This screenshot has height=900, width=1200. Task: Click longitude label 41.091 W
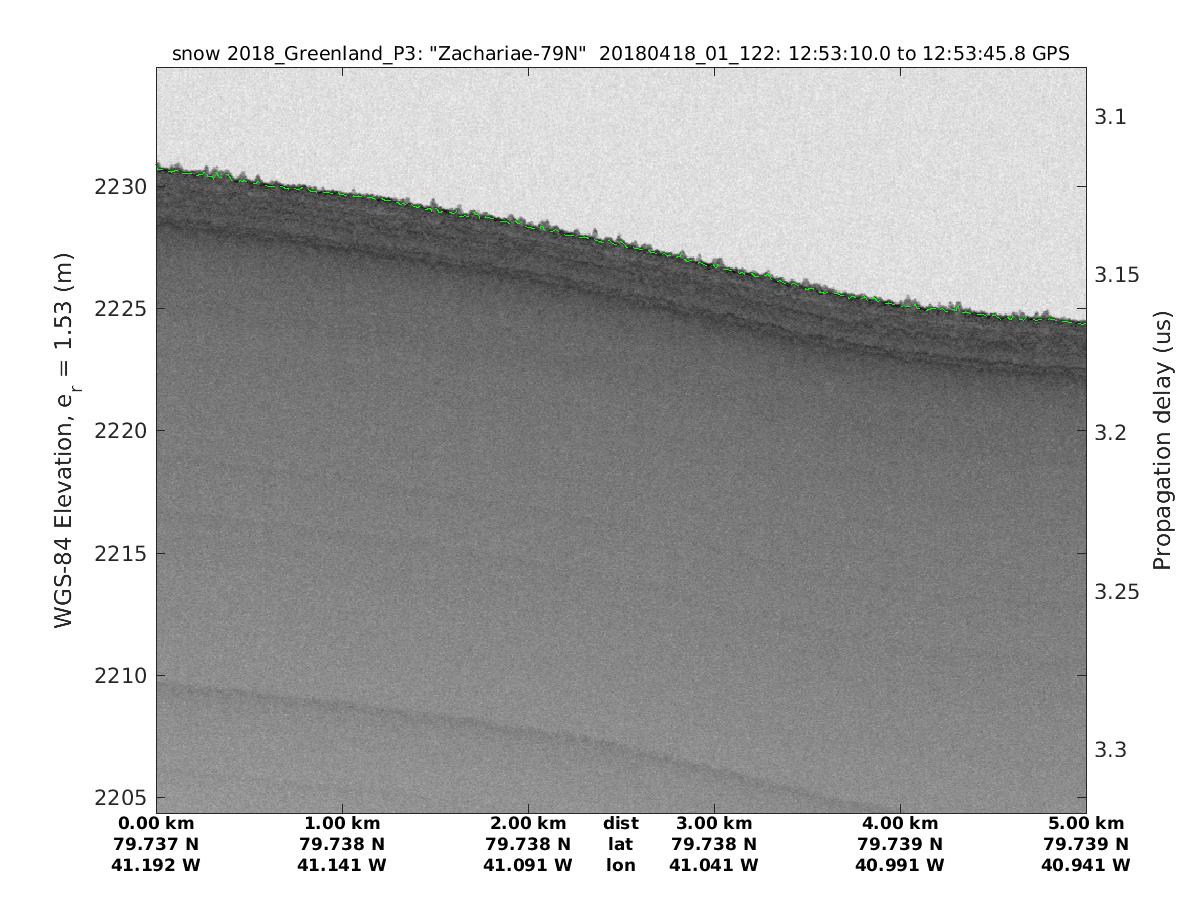click(528, 865)
